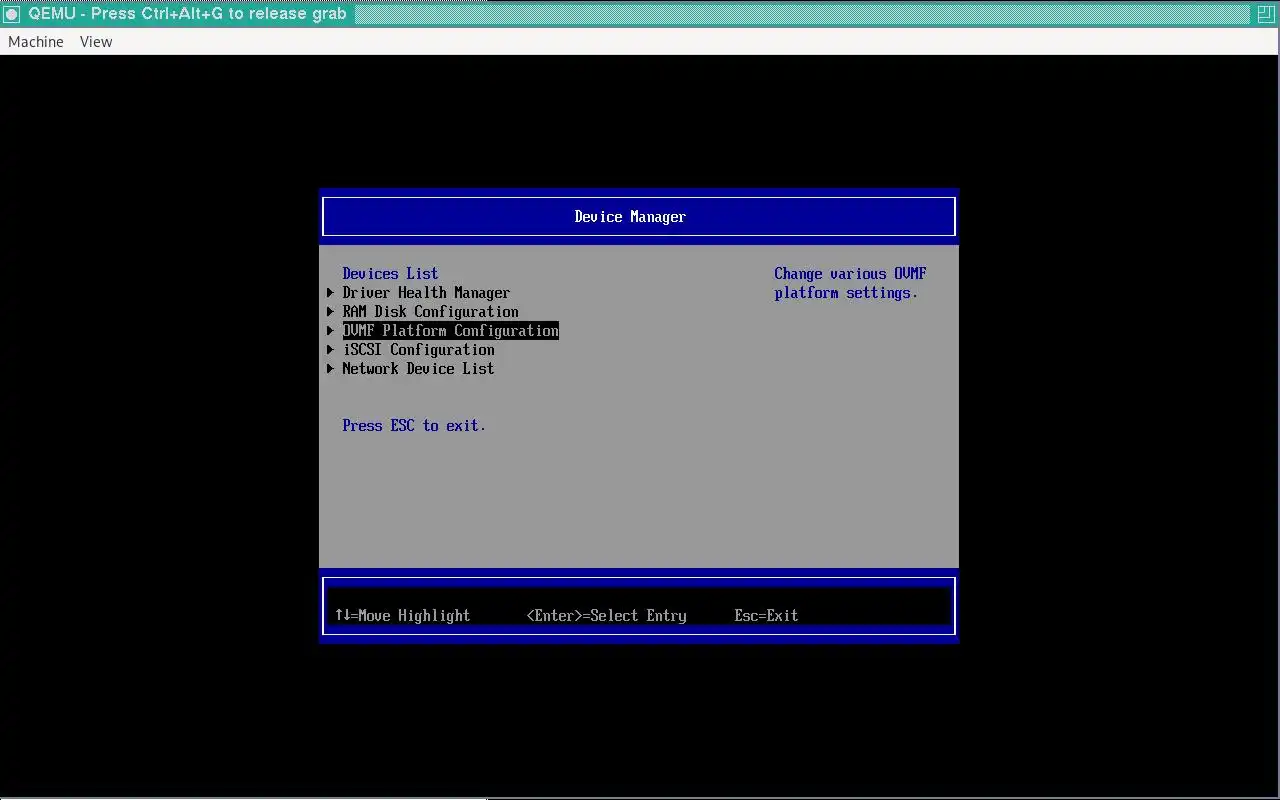Select OVMF Platform Configuration entry

450,331
